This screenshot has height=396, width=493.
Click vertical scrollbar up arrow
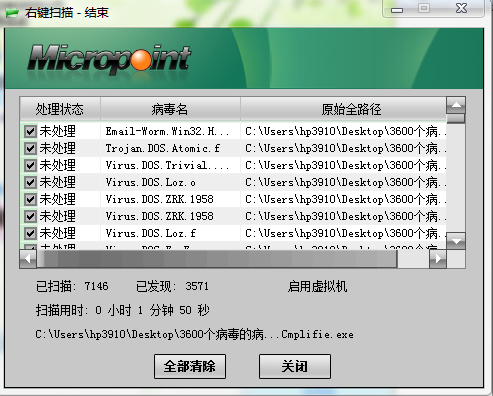456,106
